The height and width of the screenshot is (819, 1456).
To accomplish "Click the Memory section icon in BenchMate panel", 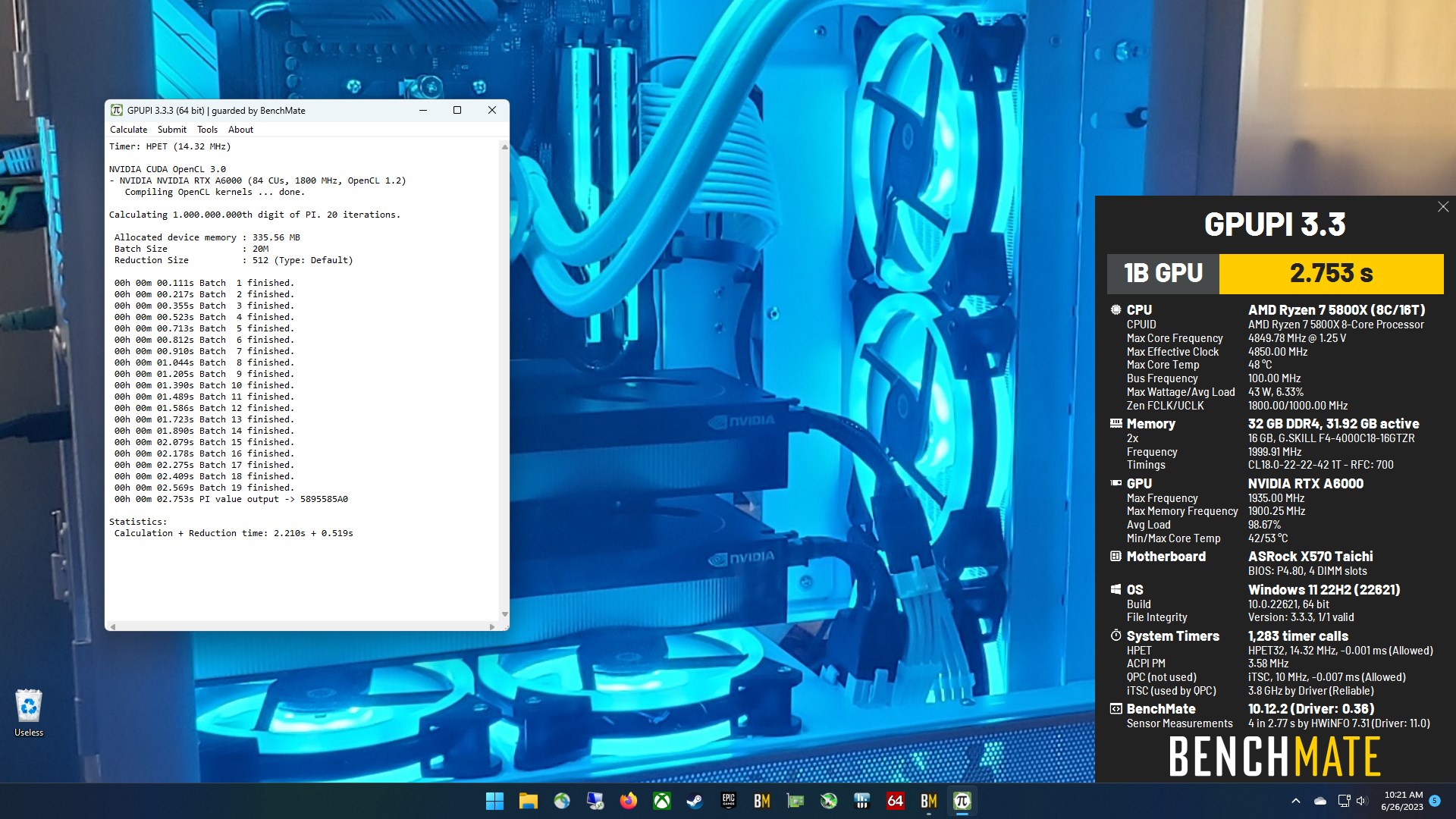I will pos(1116,423).
